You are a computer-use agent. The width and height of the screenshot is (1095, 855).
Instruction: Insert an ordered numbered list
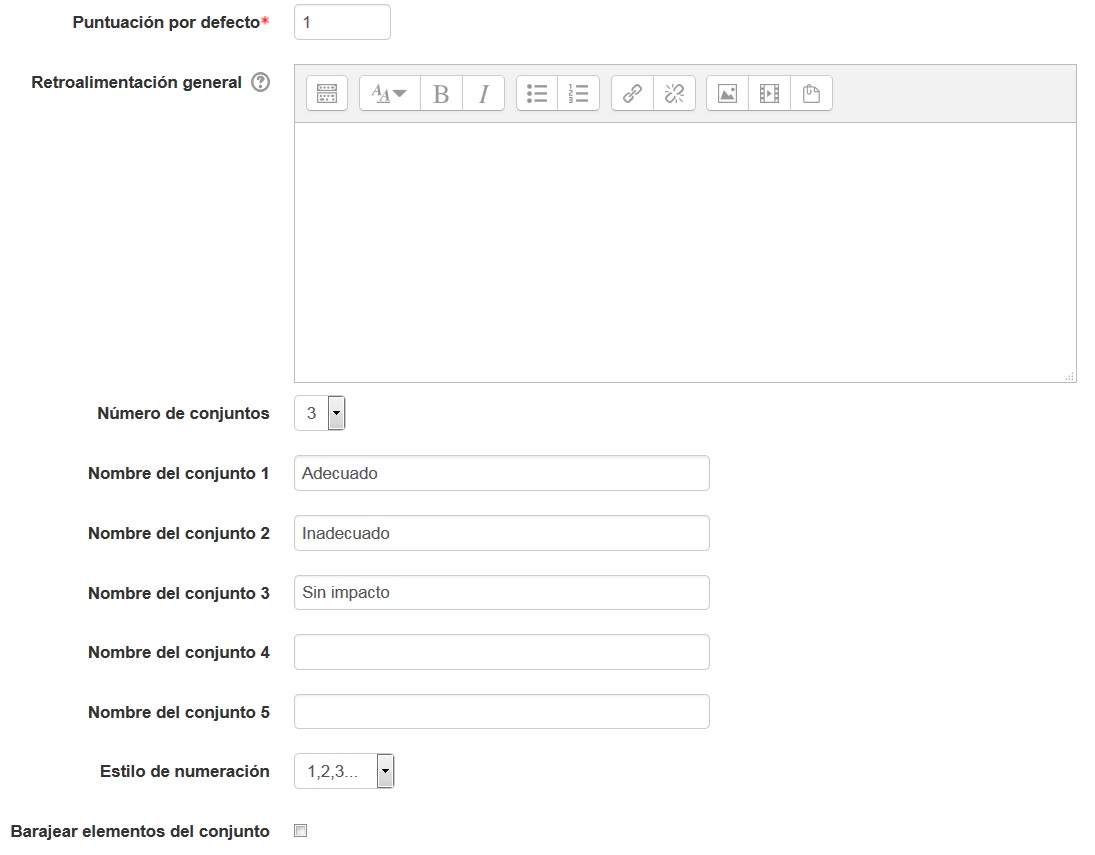coord(578,94)
